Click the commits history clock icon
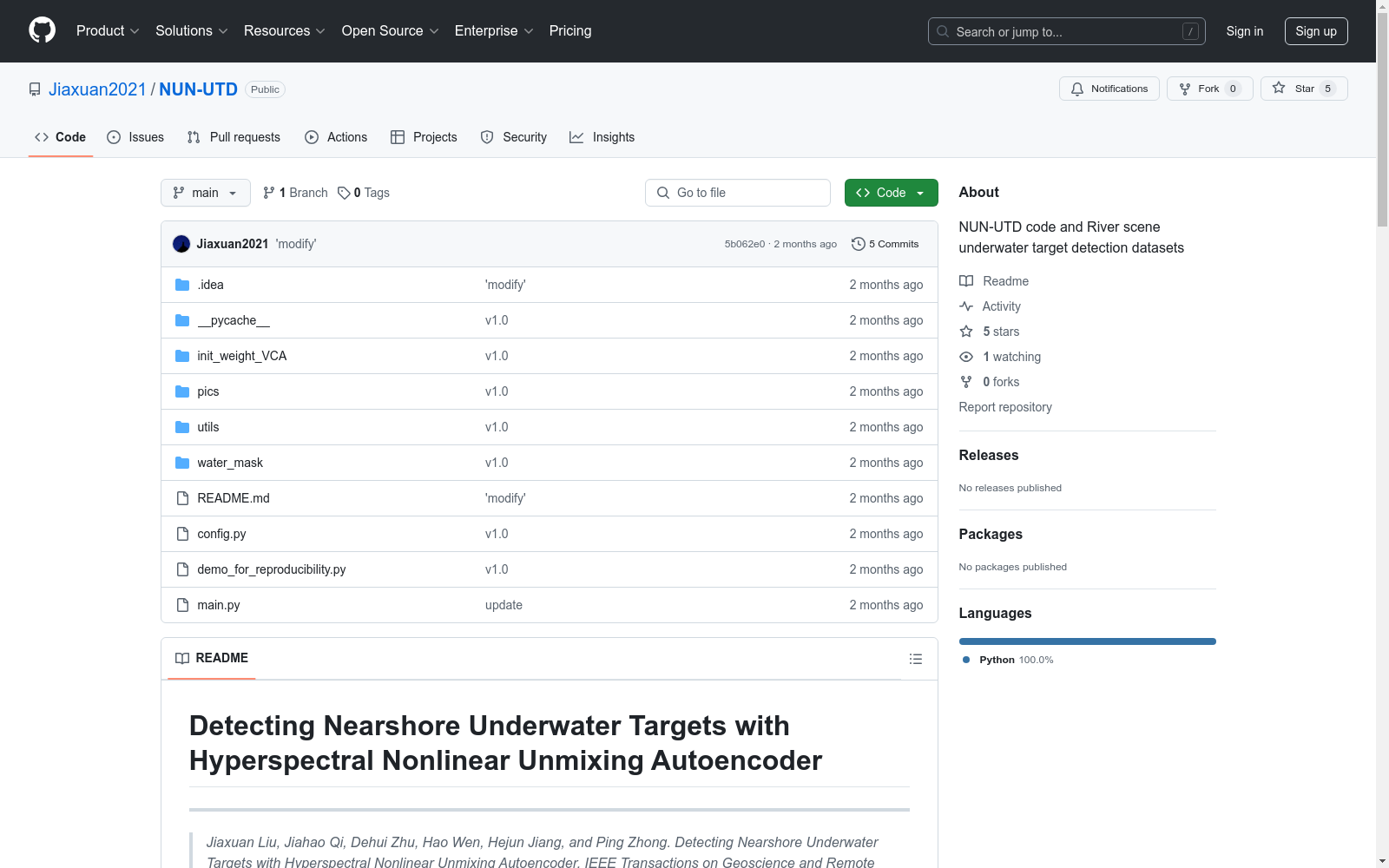Image resolution: width=1389 pixels, height=868 pixels. (x=859, y=244)
